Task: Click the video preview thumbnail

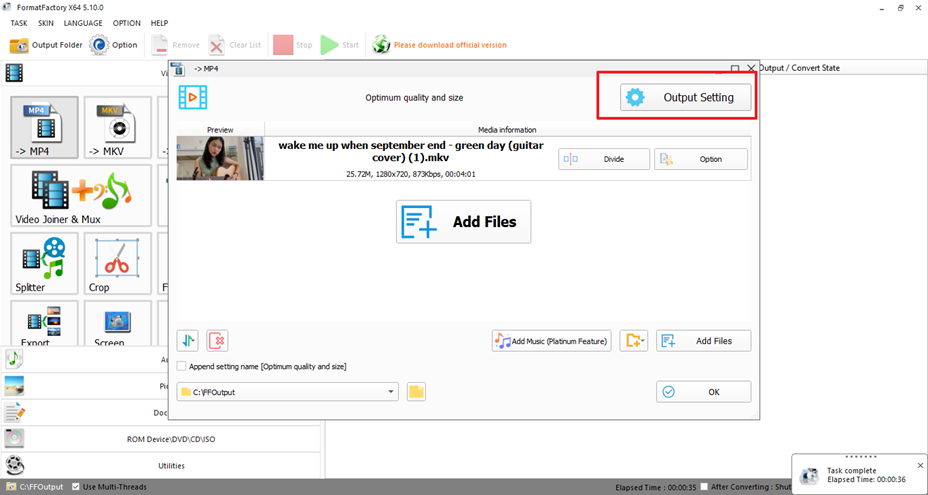Action: click(220, 158)
